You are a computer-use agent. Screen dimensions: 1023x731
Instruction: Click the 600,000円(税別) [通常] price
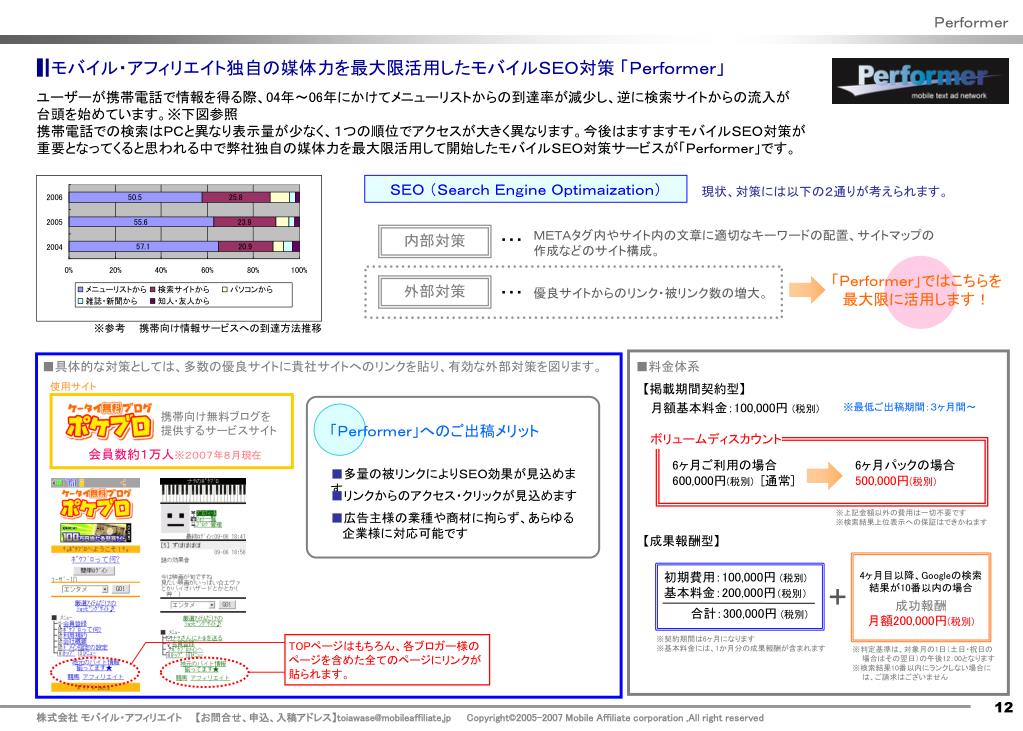733,481
